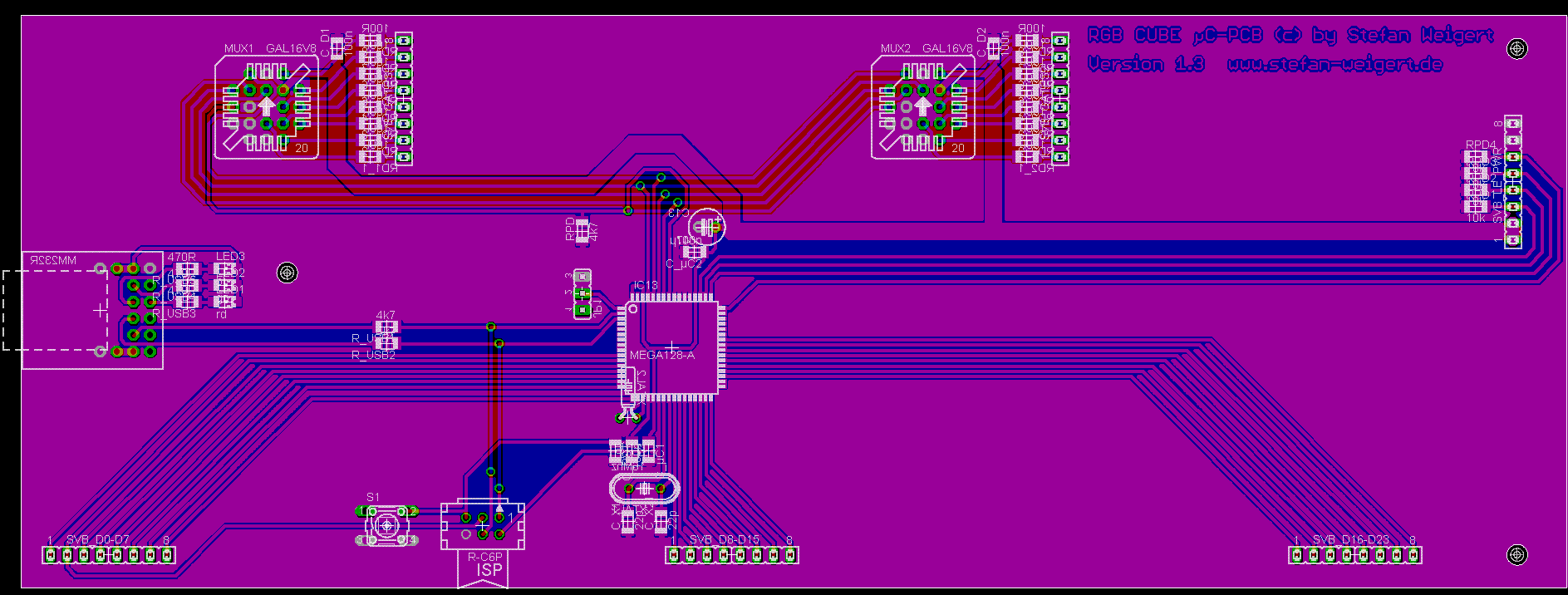Select the MUX1 GAL16V8 chip socket
This screenshot has height=595, width=1568.
267,107
